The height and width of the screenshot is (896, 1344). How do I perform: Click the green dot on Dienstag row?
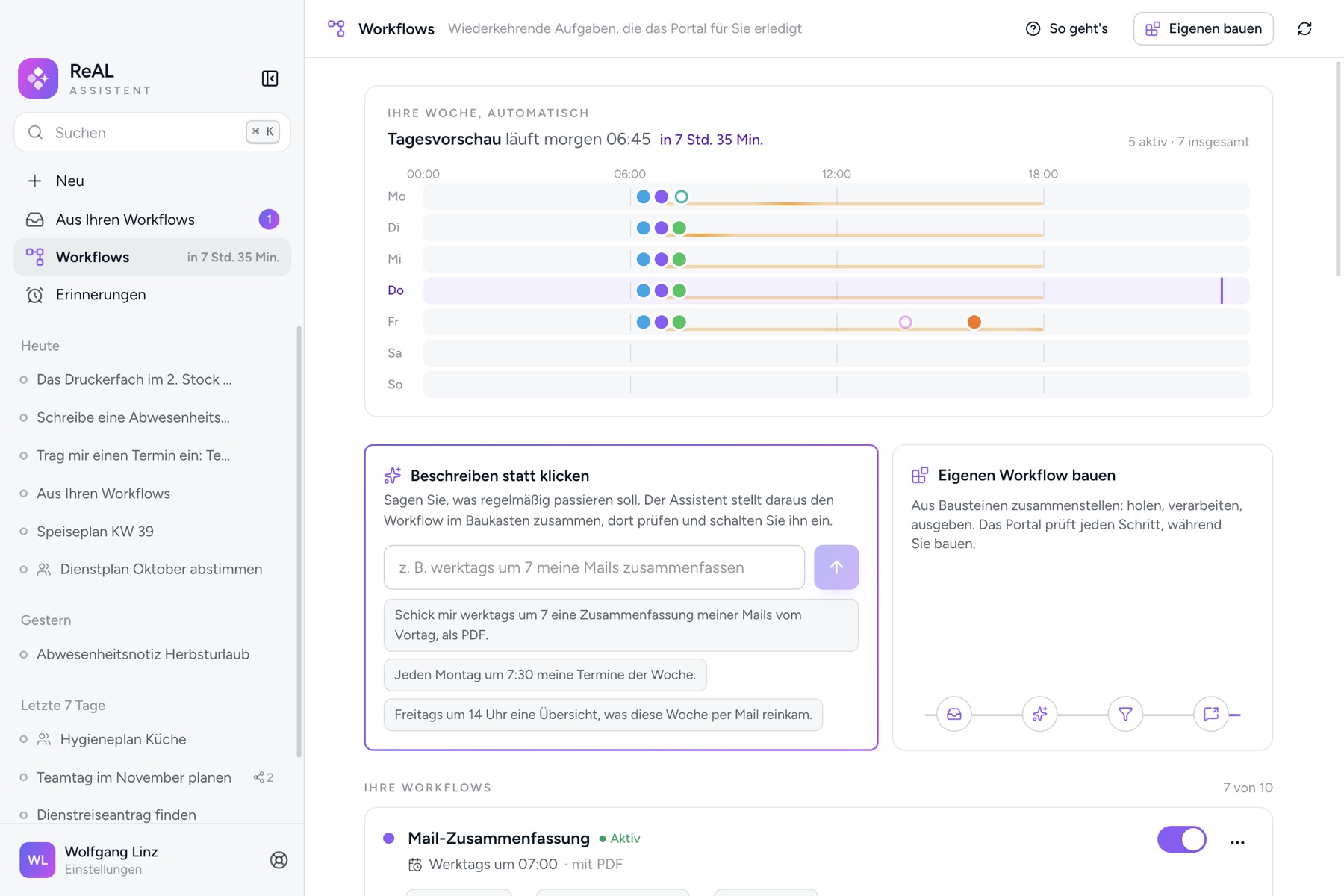tap(679, 228)
